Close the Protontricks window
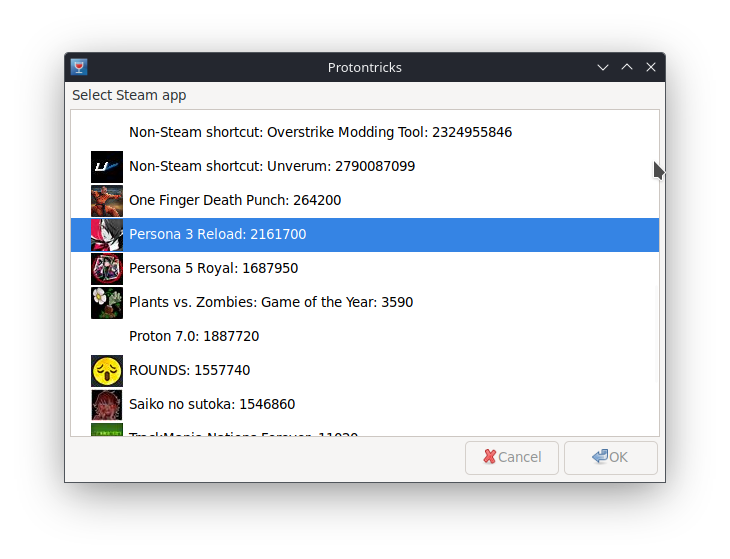This screenshot has height=559, width=730. [x=651, y=67]
